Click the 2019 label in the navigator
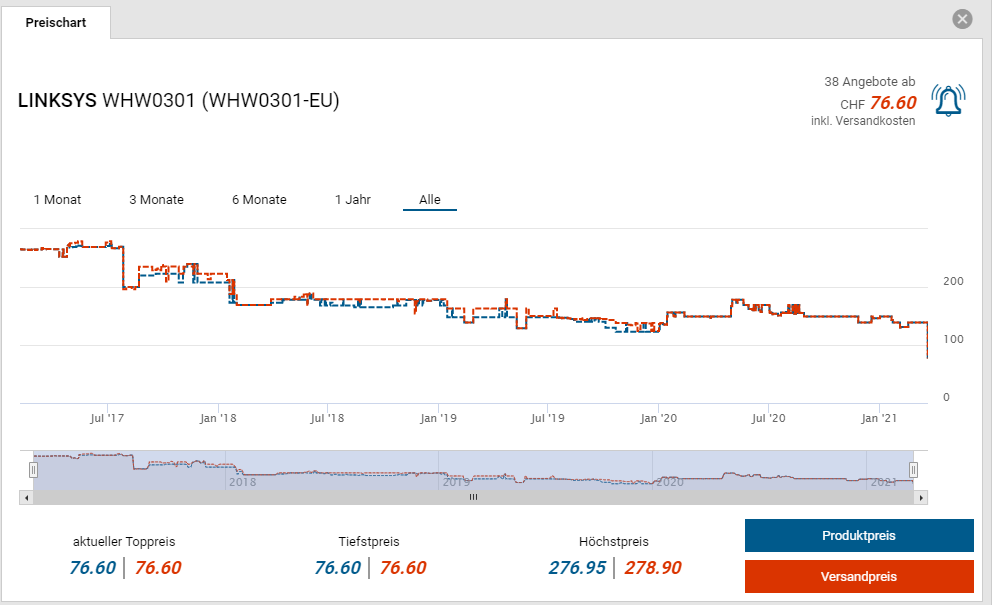992x605 pixels. 456,482
